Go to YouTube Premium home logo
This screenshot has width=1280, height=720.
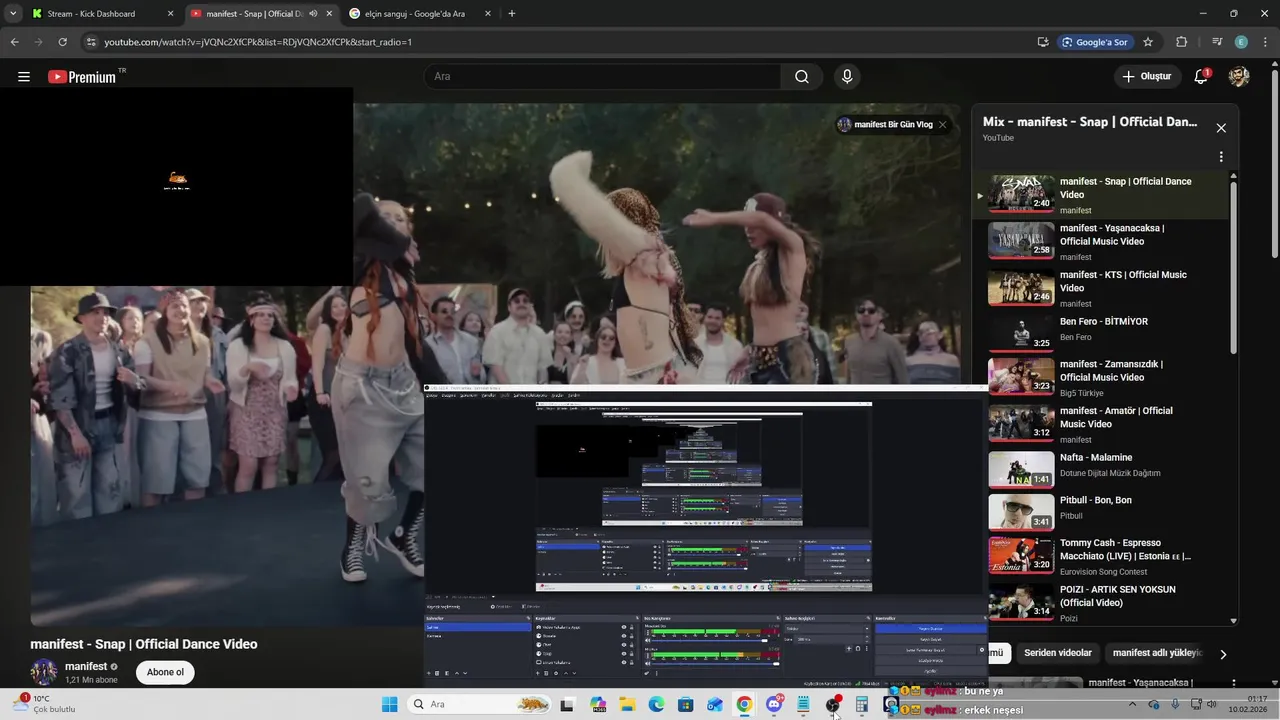pos(82,77)
